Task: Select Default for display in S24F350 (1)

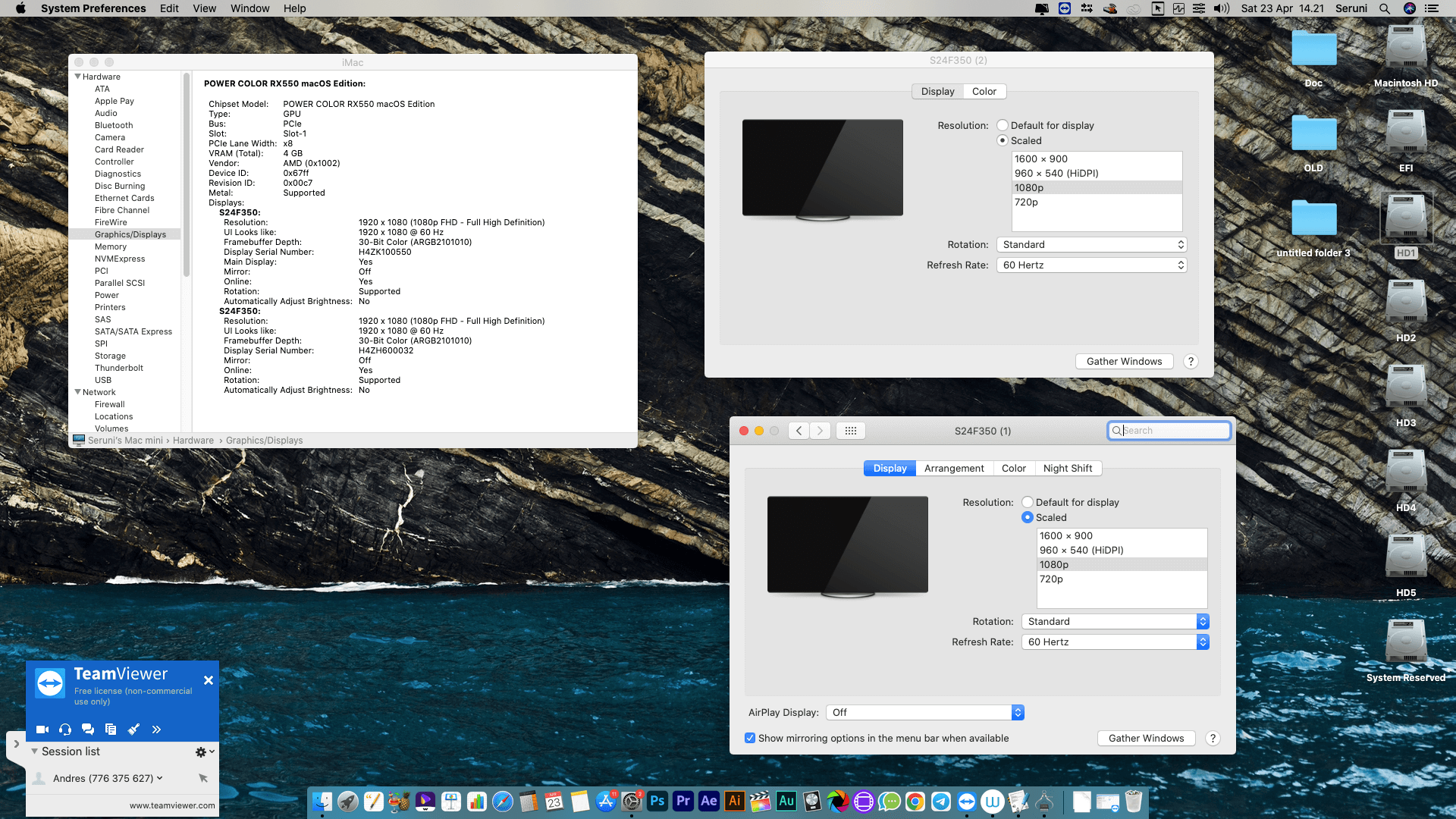Action: click(1028, 502)
